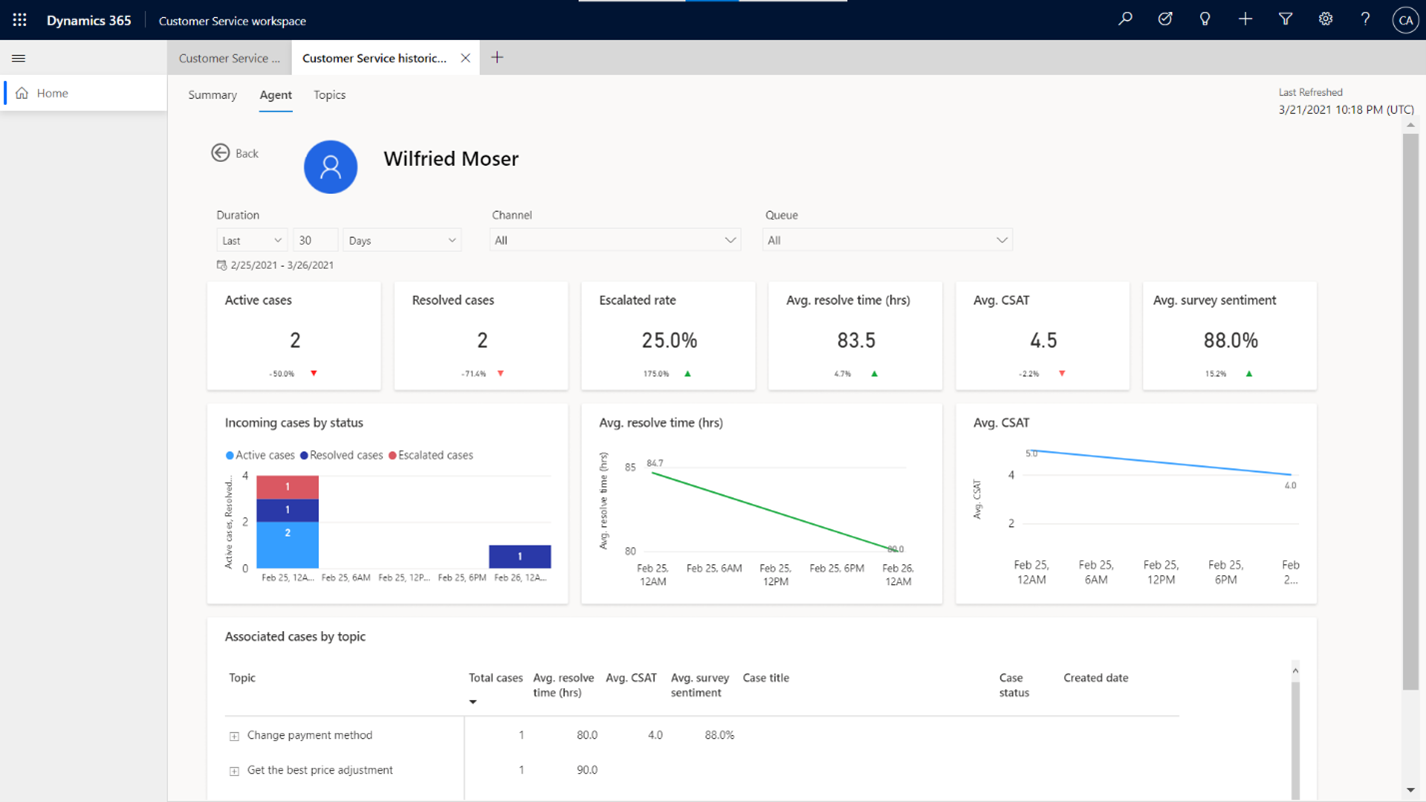Click the Active cases legend item

pyautogui.click(x=260, y=455)
